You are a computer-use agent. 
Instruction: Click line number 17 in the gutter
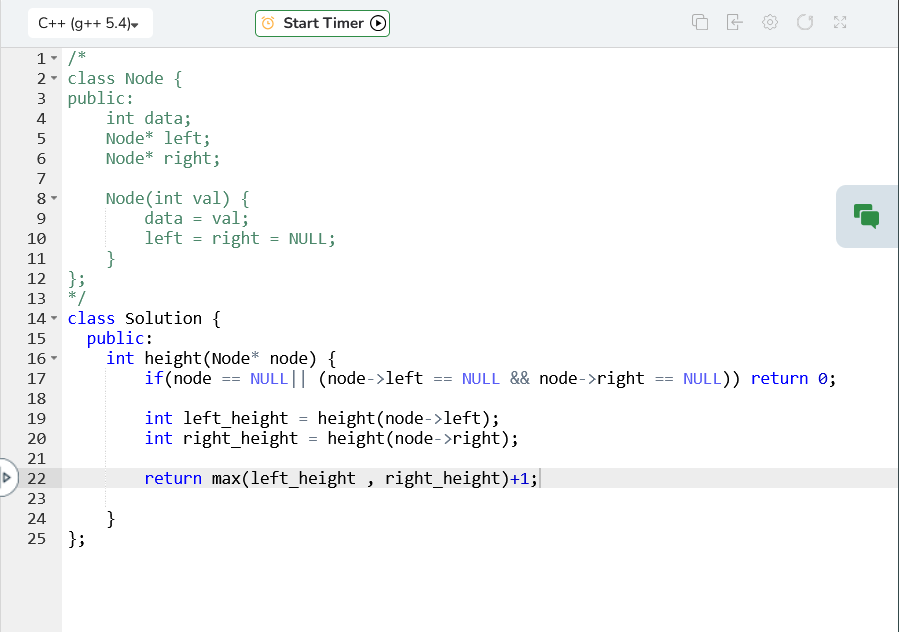(x=36, y=379)
